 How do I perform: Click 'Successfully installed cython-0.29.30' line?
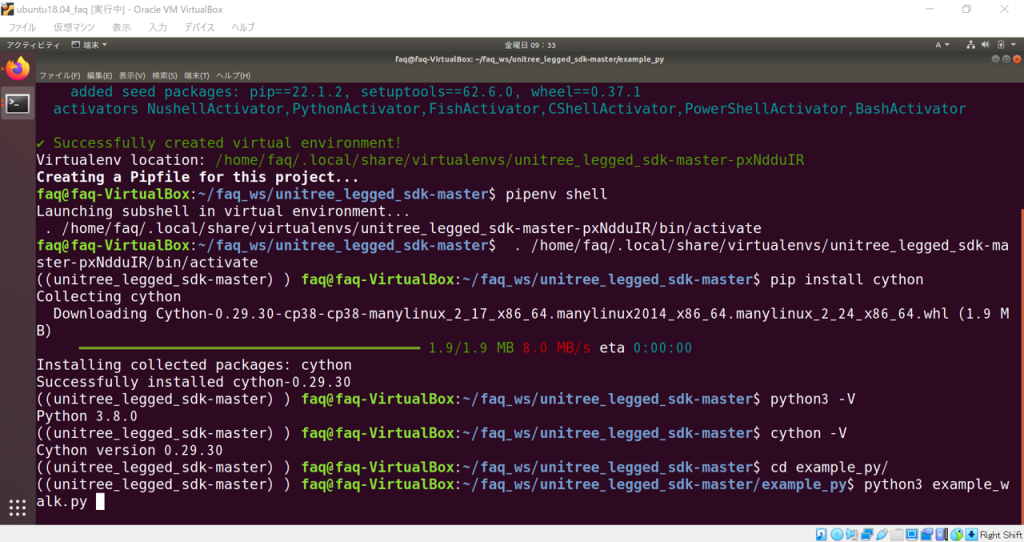193,381
